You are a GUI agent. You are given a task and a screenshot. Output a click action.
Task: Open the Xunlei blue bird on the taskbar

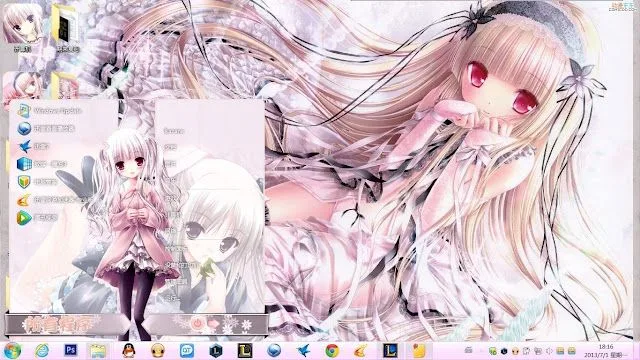[303, 351]
